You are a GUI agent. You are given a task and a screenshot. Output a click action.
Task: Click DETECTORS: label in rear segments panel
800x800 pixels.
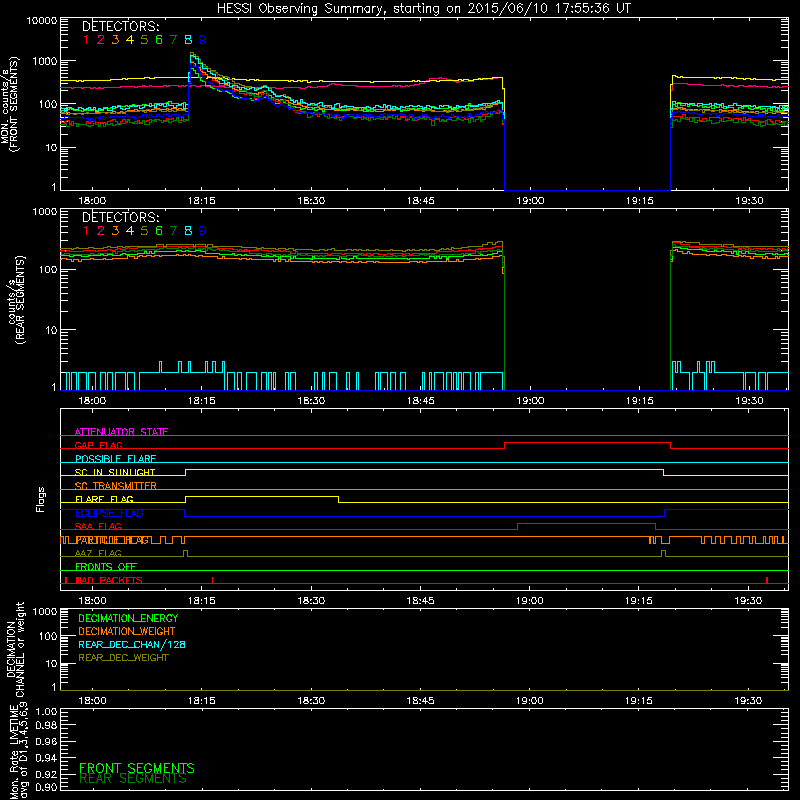121,217
